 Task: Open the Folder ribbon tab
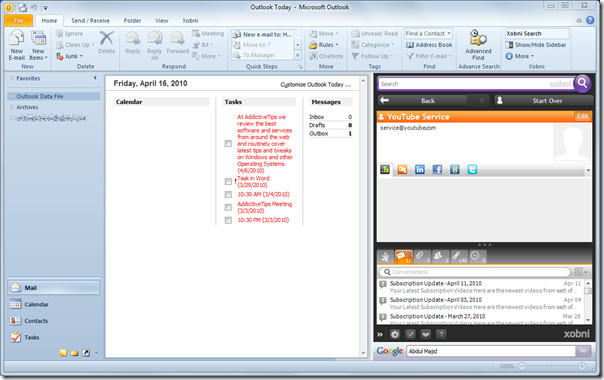coord(132,20)
